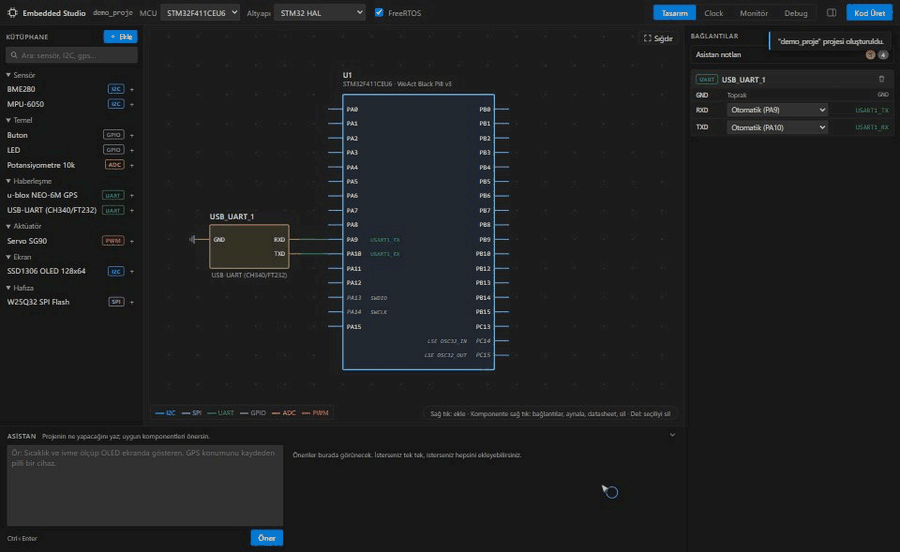Click the assistant project description text area
The height and width of the screenshot is (552, 900).
tap(145, 485)
